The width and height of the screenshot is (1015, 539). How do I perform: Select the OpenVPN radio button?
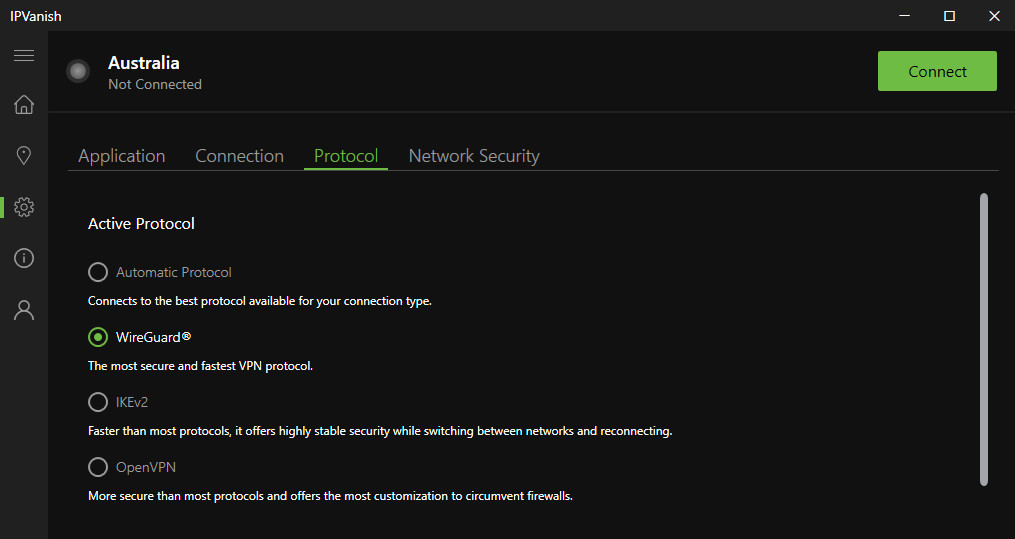(98, 467)
